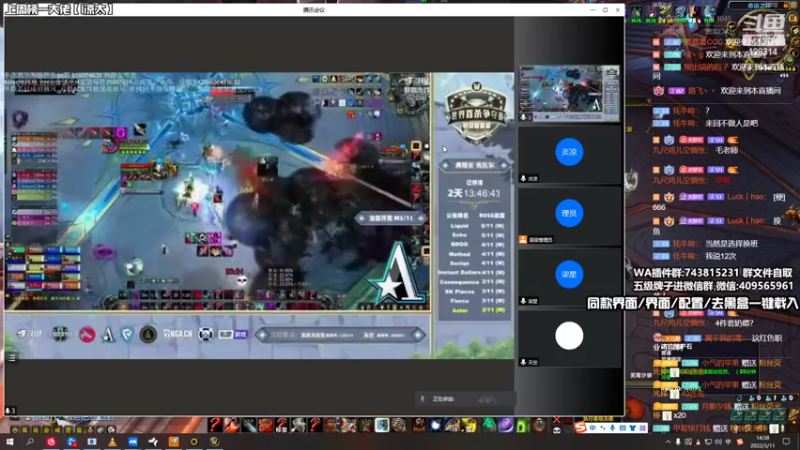Open toolbox grid icon on Sogou bar
Viewport: 800px width, 450px height.
tap(642, 428)
